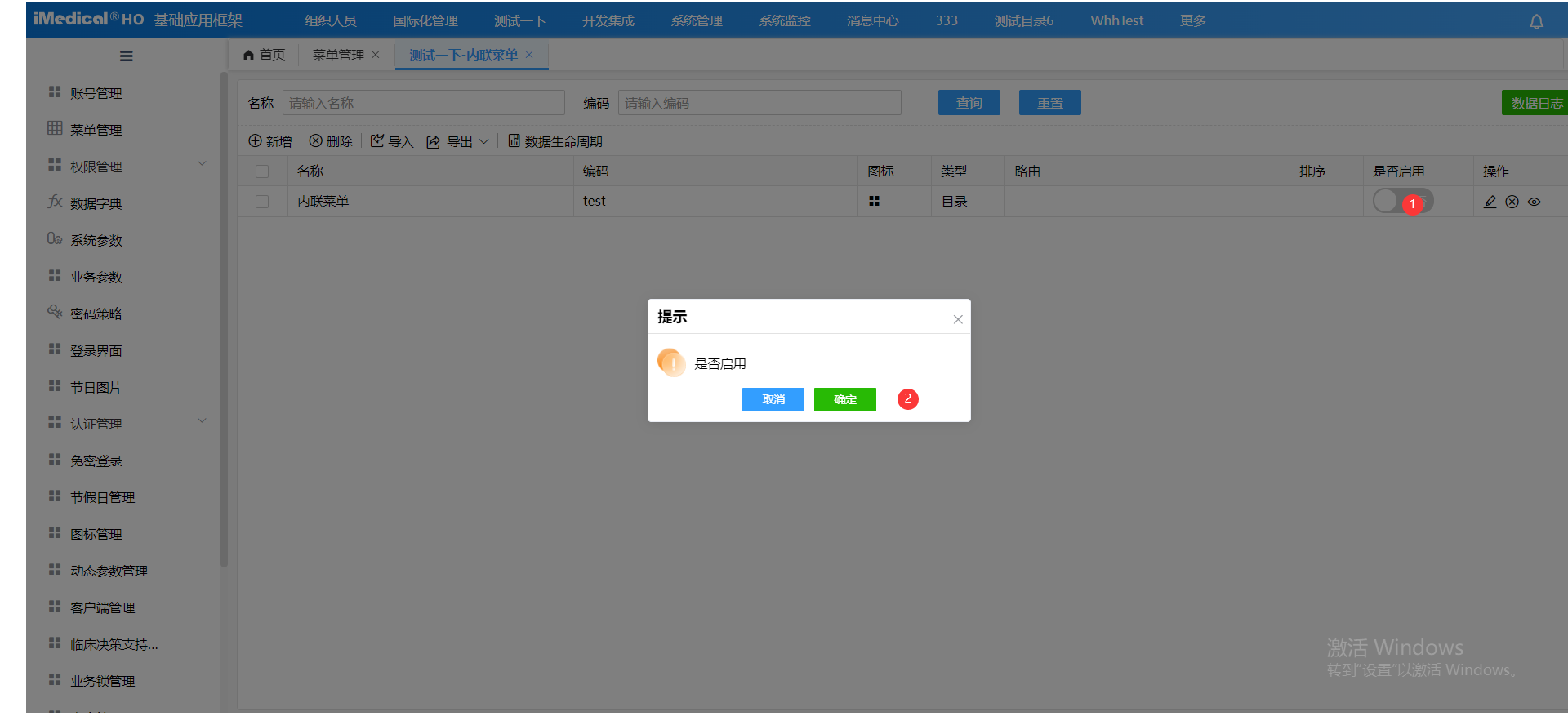Click the notification bell icon
The image size is (1568, 725).
[x=1536, y=22]
